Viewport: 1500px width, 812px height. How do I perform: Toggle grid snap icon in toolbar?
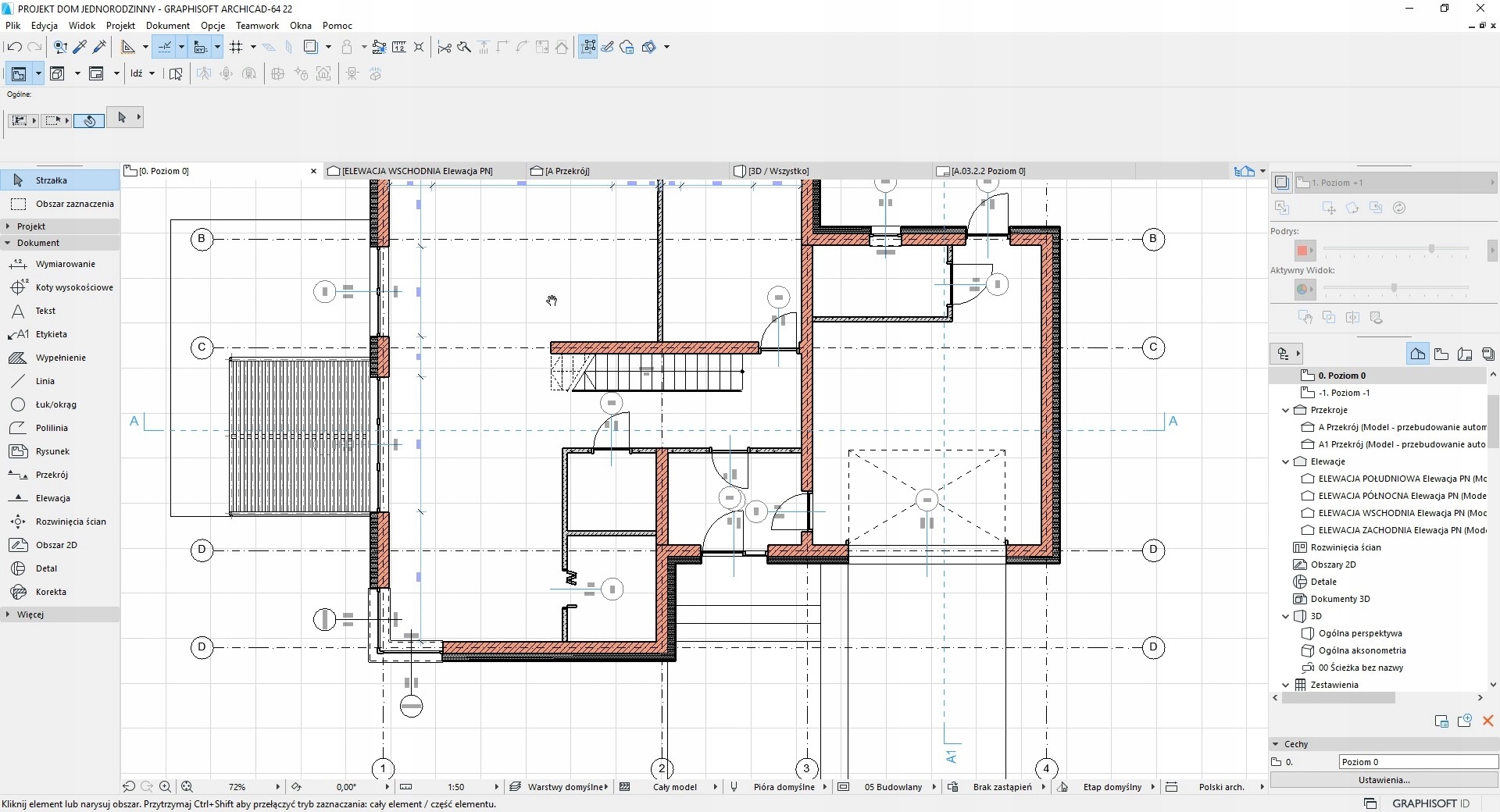pos(236,47)
